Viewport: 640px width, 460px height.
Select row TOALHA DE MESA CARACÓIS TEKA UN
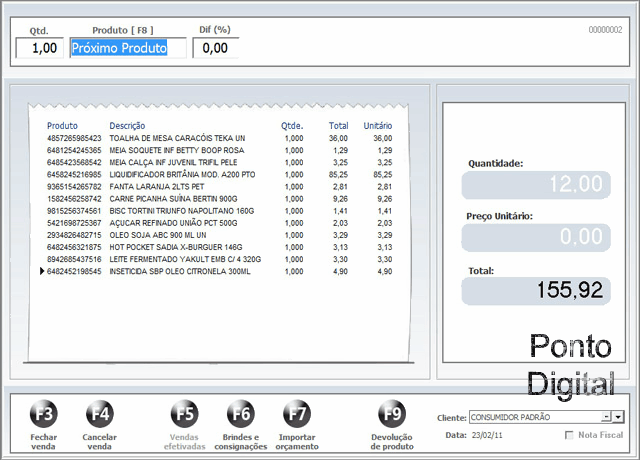220,138
